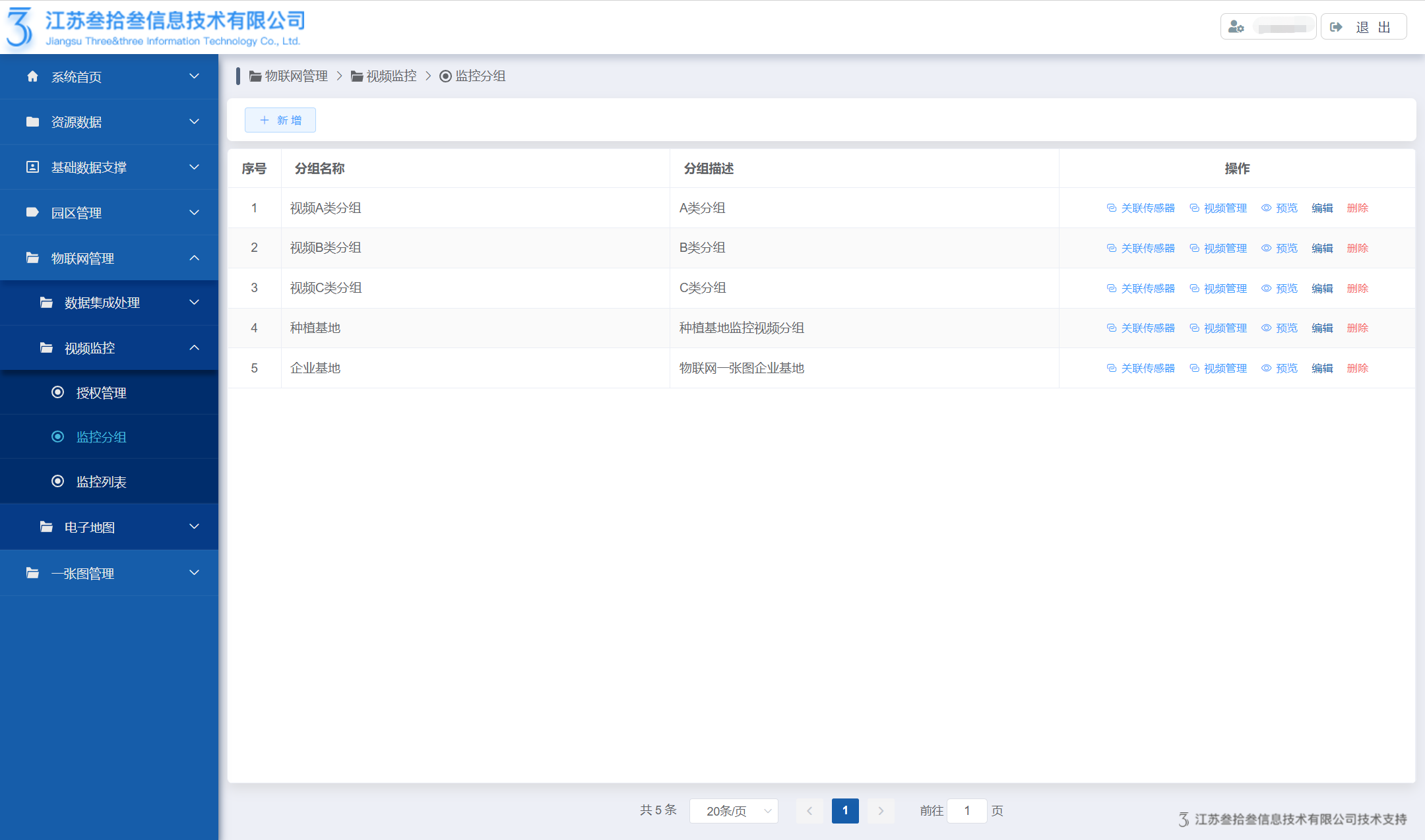Click the home icon beside 系统首页
The height and width of the screenshot is (840, 1425).
(32, 76)
